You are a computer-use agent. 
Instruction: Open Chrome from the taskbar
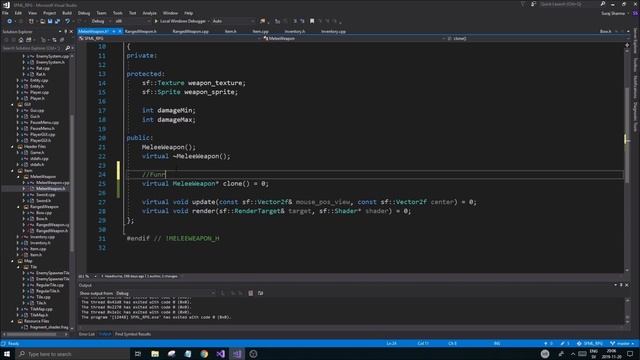click(x=204, y=354)
